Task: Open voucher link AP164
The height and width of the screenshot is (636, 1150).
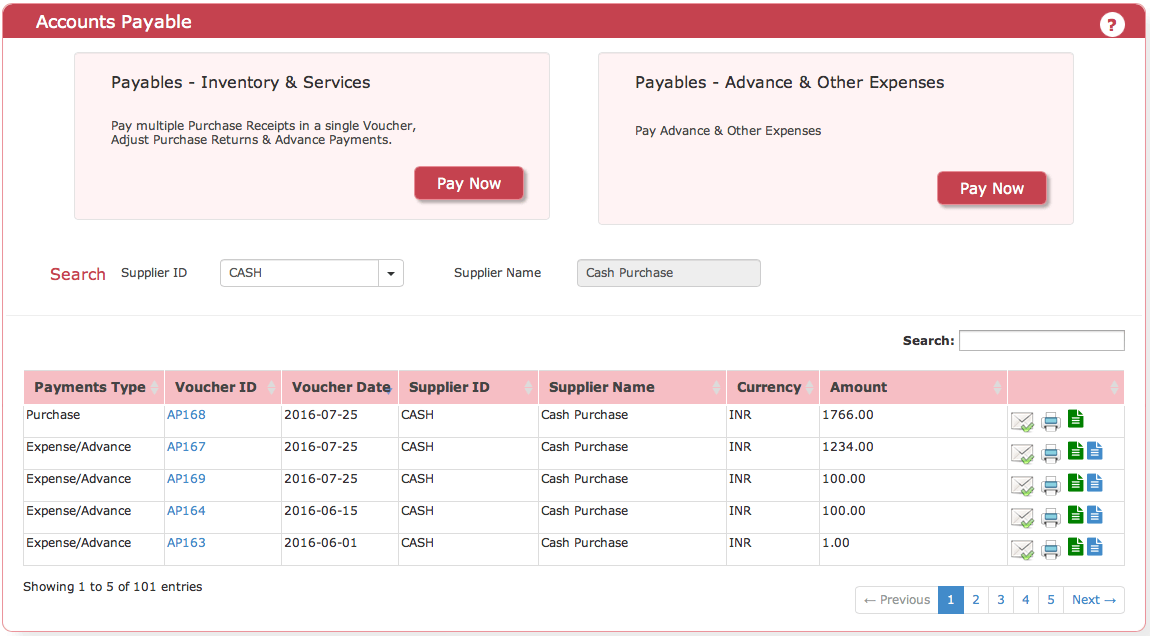Action: pos(186,511)
